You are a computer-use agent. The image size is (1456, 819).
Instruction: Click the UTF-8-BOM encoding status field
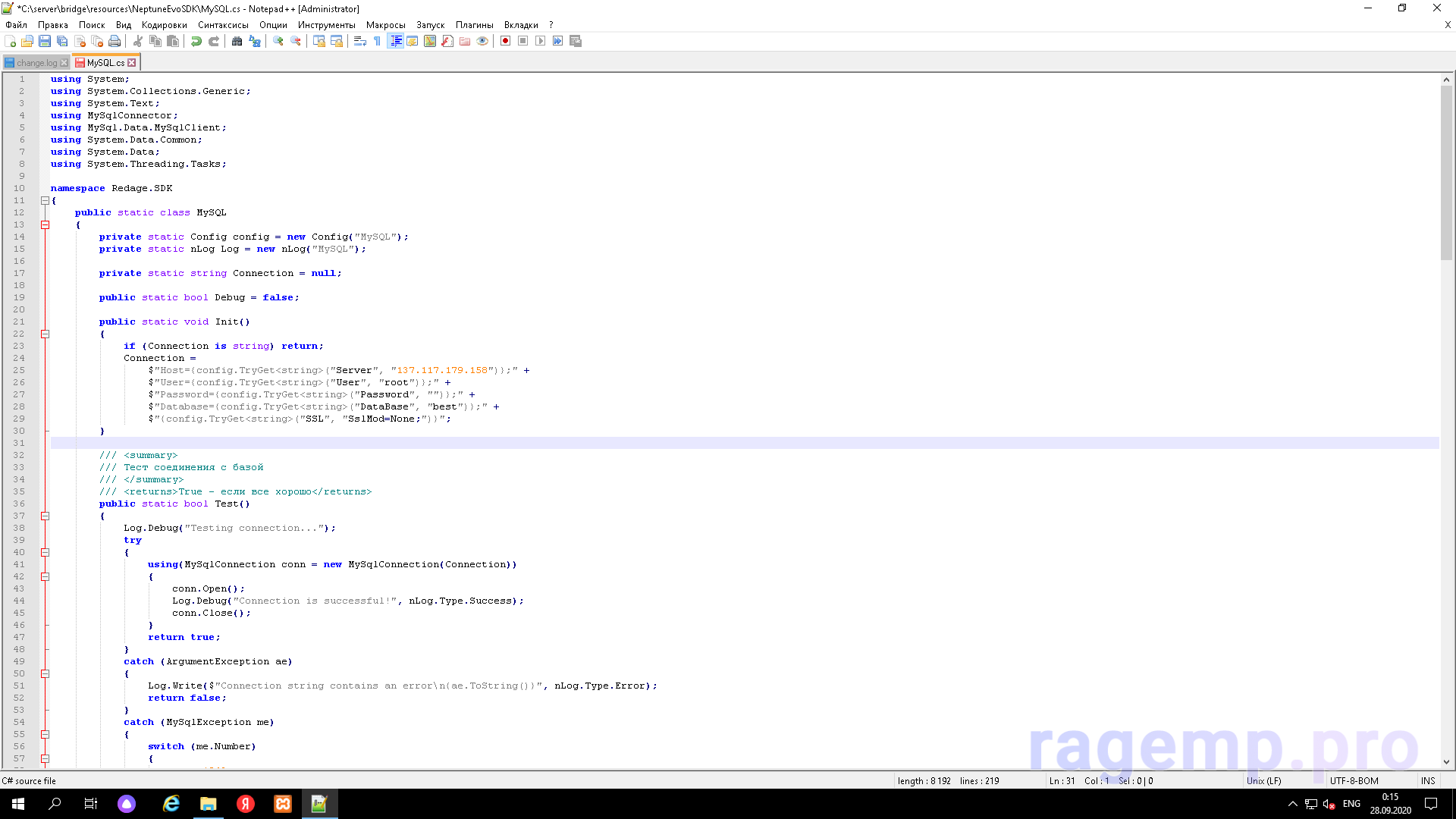click(1354, 781)
